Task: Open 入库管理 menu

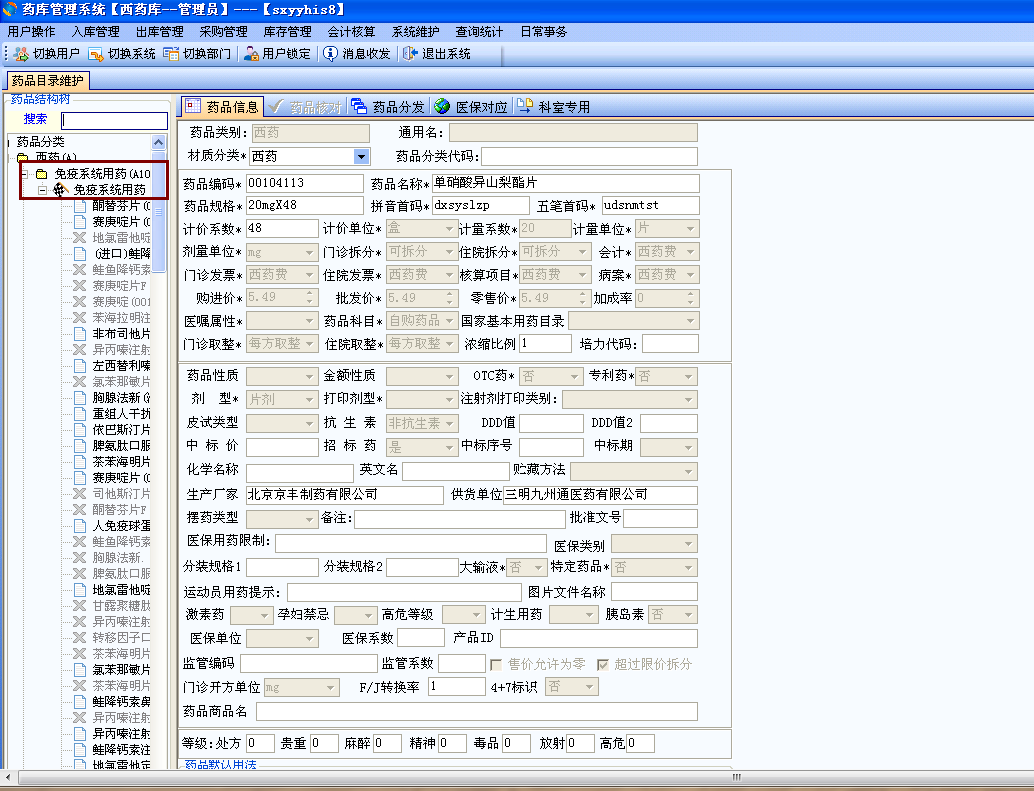Action: (x=96, y=32)
